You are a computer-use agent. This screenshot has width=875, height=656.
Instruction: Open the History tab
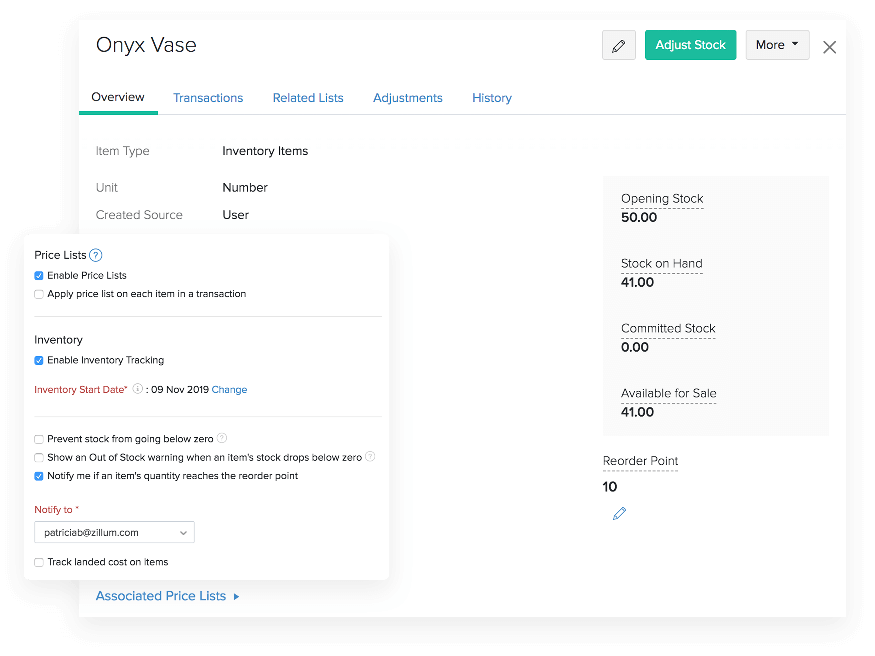pos(491,97)
